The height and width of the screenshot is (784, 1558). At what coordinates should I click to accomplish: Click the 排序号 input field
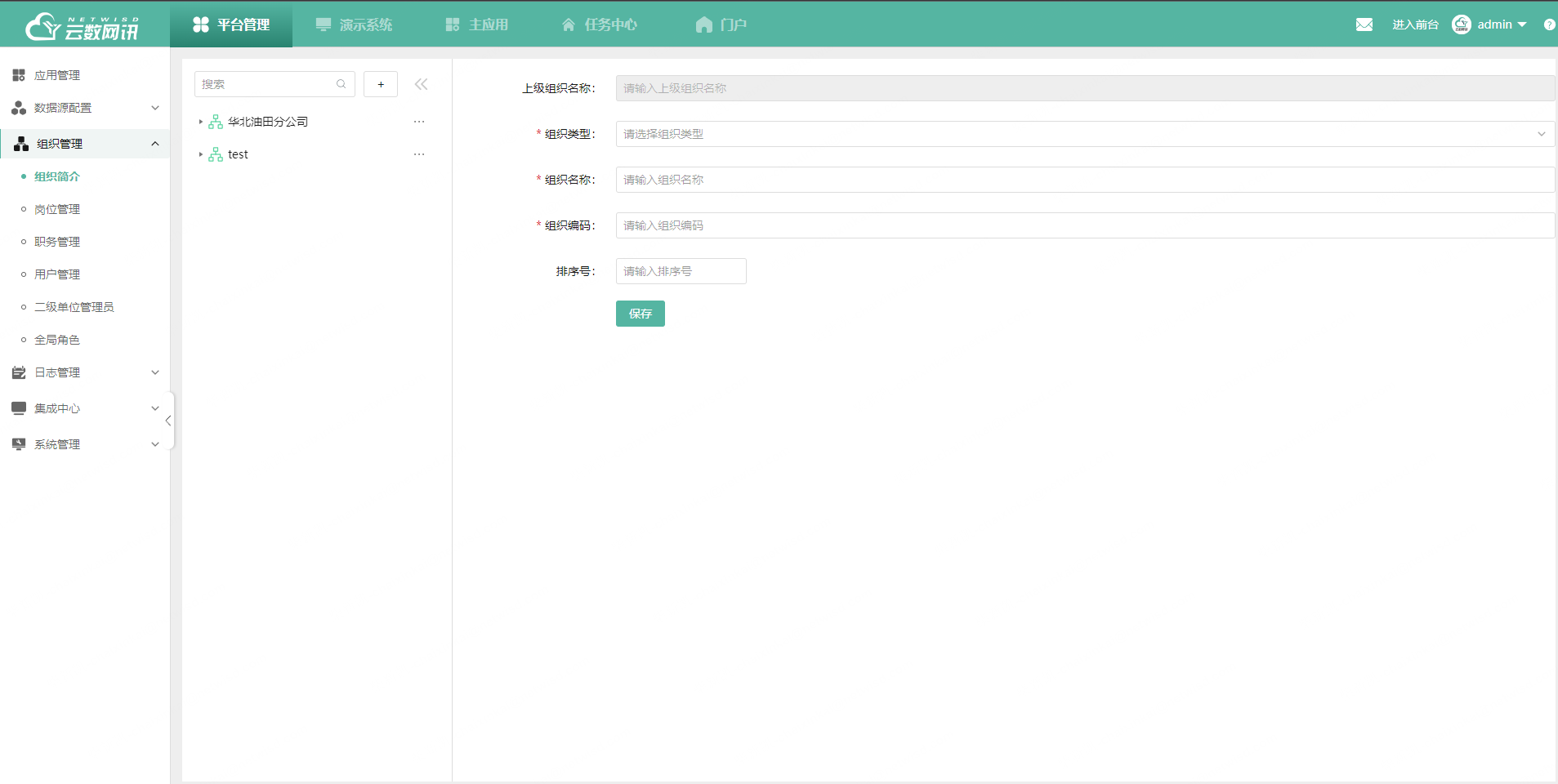[x=681, y=270]
